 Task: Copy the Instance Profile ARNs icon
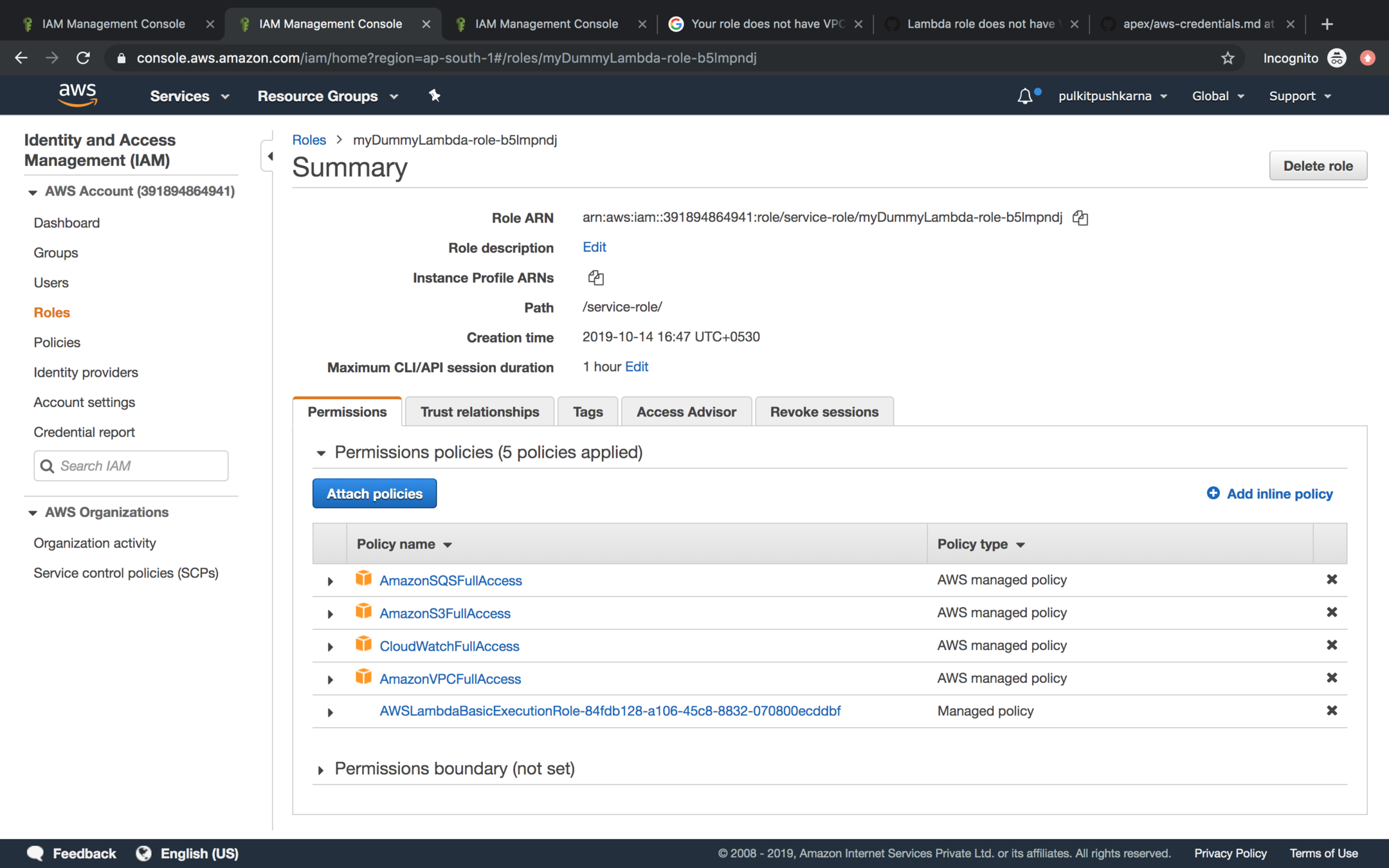595,278
